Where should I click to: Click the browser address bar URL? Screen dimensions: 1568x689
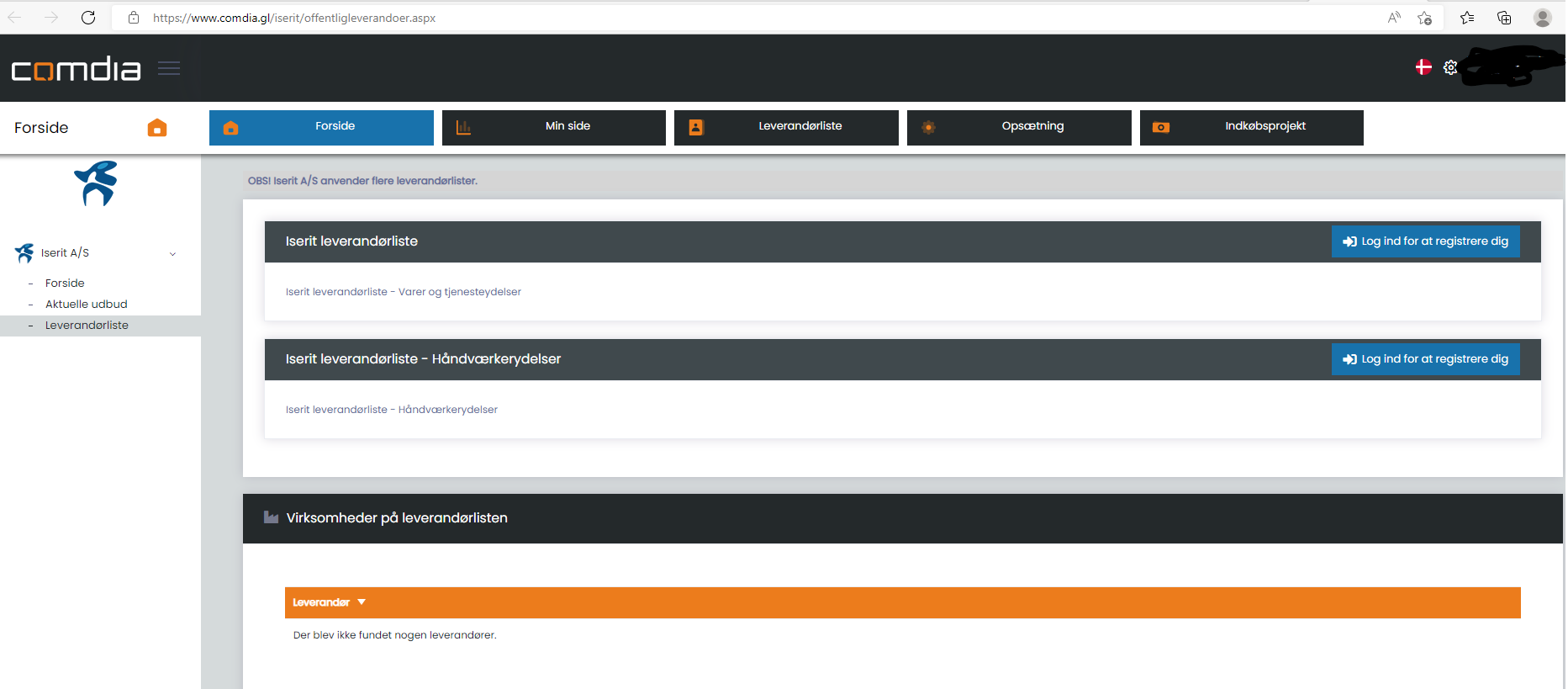(x=294, y=18)
